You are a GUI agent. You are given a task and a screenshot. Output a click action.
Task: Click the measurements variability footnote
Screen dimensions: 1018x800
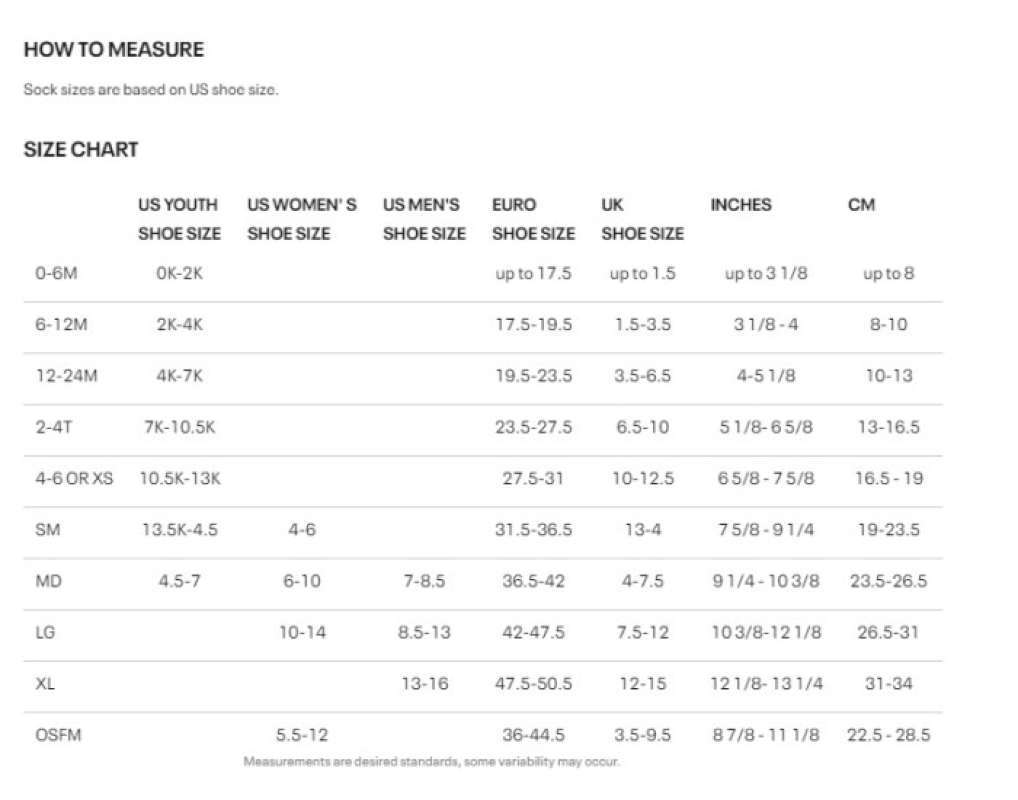tap(431, 762)
